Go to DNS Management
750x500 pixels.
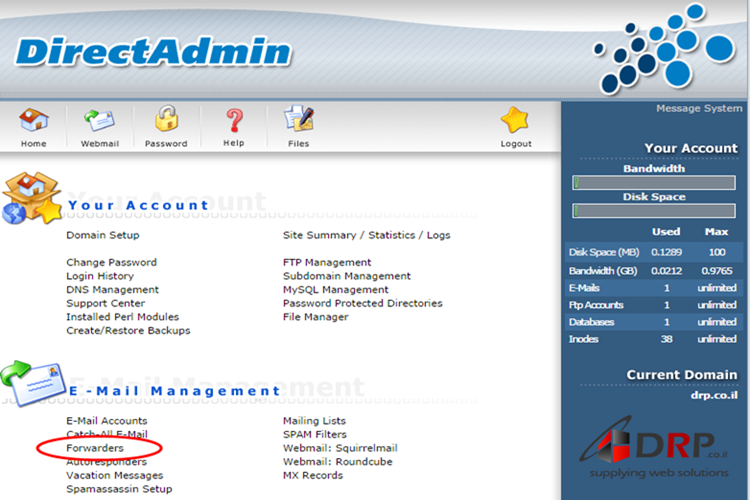(112, 289)
